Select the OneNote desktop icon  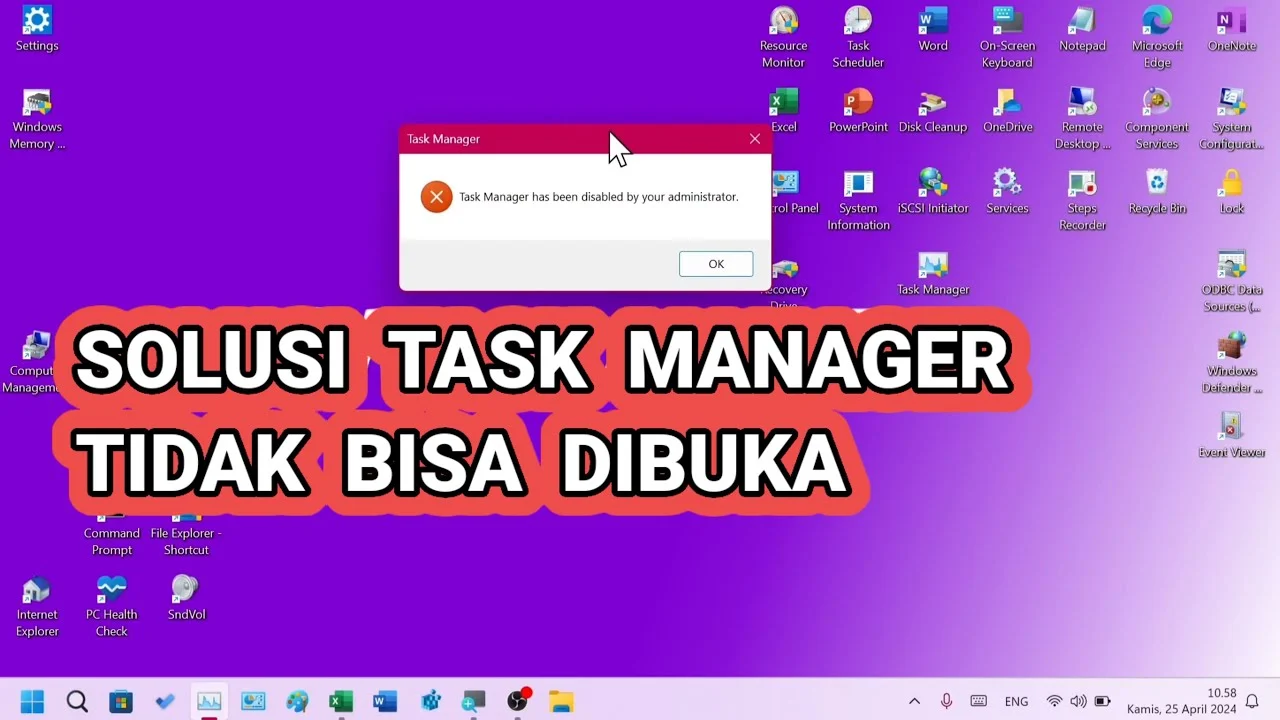pyautogui.click(x=1232, y=29)
